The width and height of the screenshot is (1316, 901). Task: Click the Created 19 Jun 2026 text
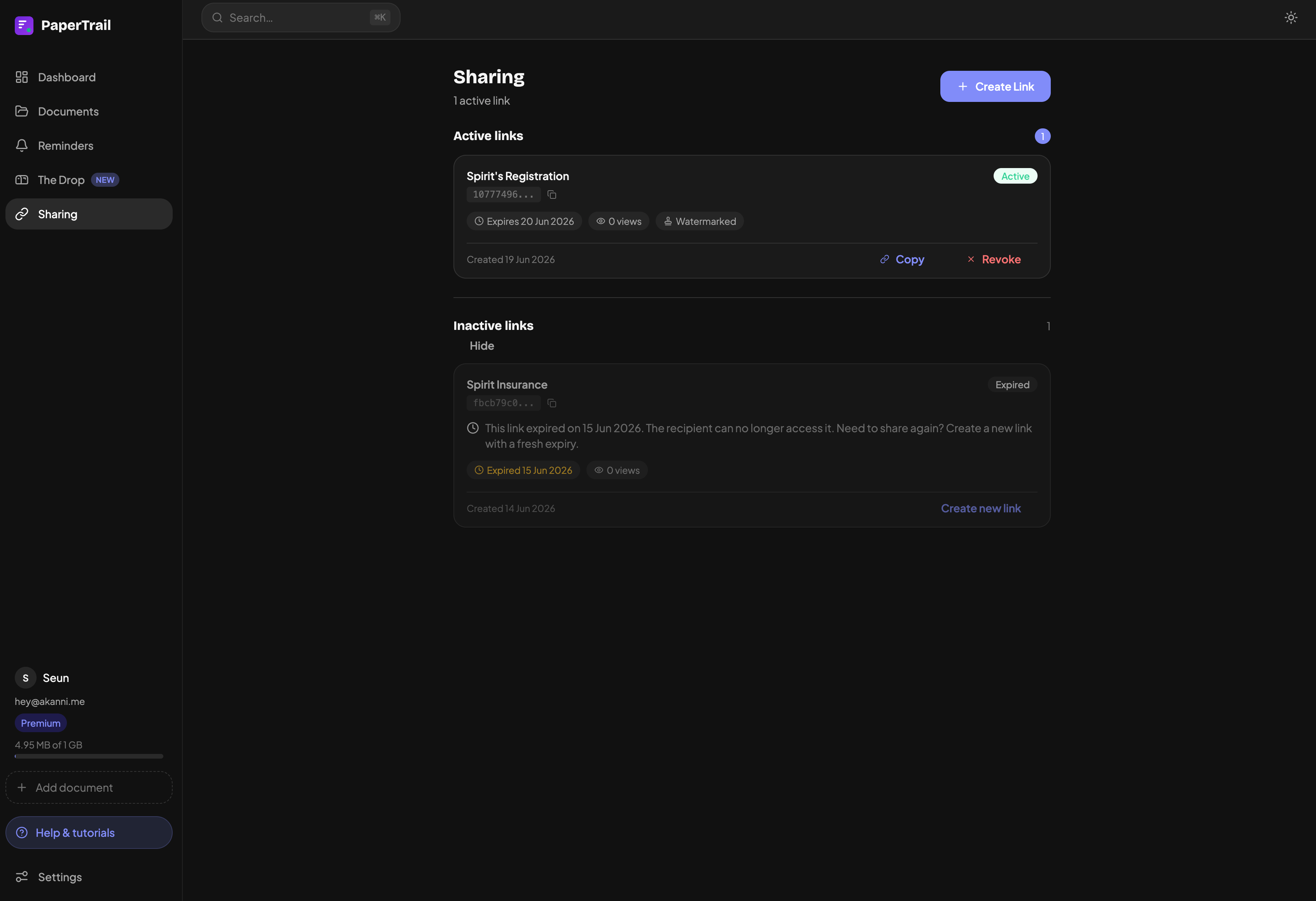510,260
